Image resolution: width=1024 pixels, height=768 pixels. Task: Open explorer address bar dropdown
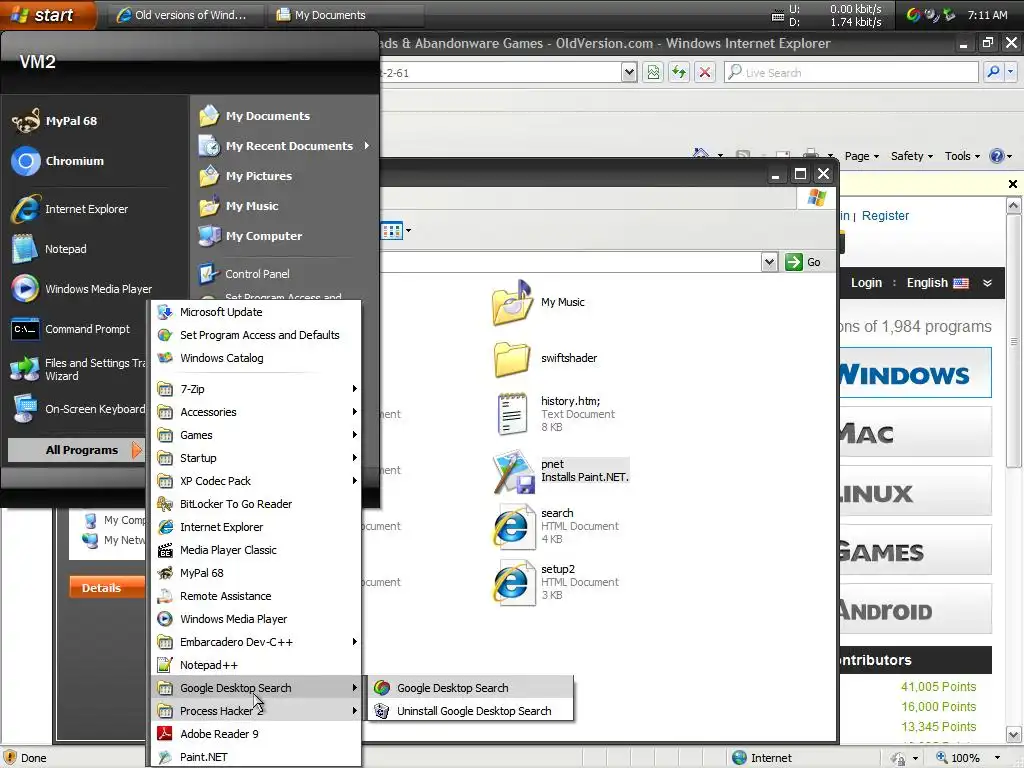click(769, 262)
